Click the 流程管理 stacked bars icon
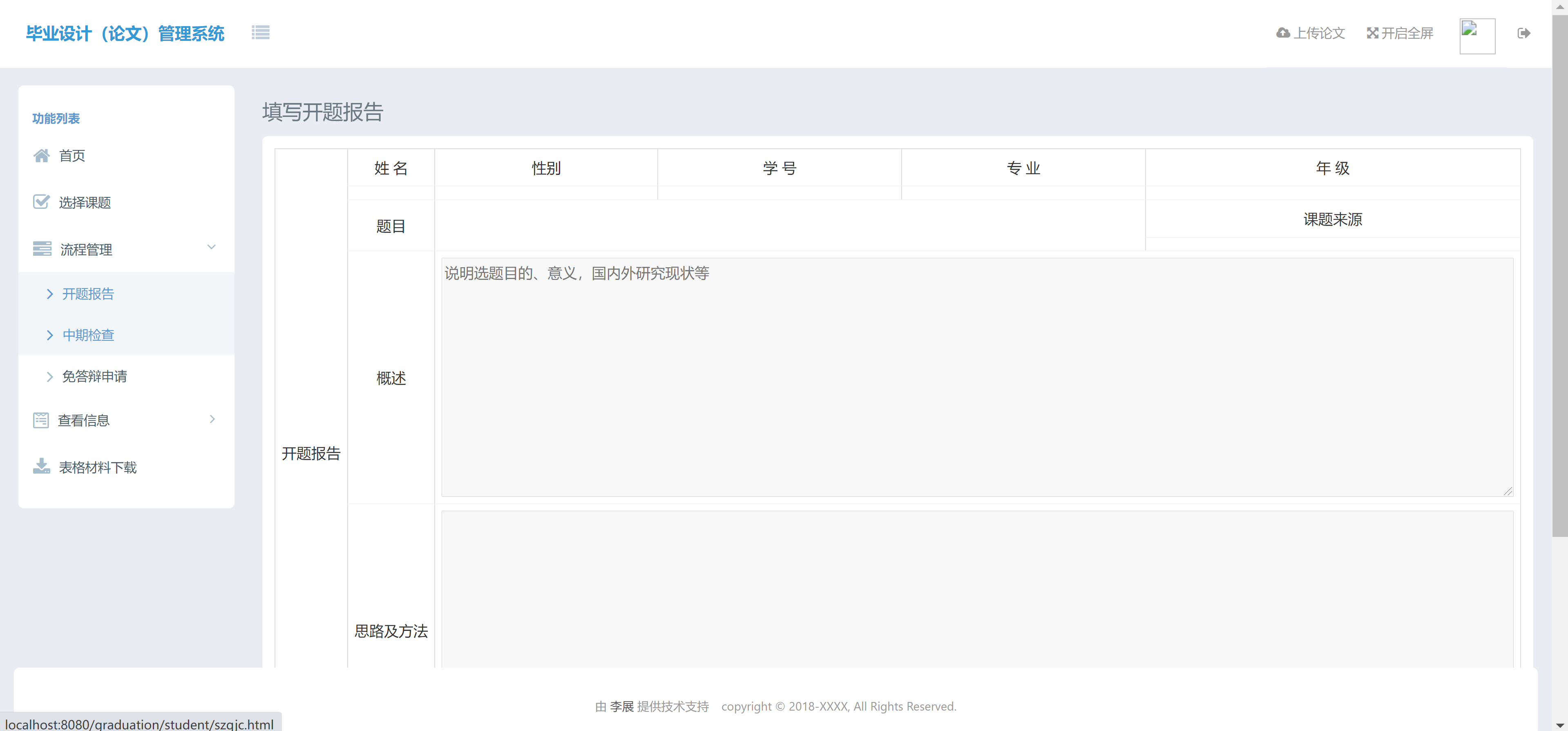 point(42,249)
